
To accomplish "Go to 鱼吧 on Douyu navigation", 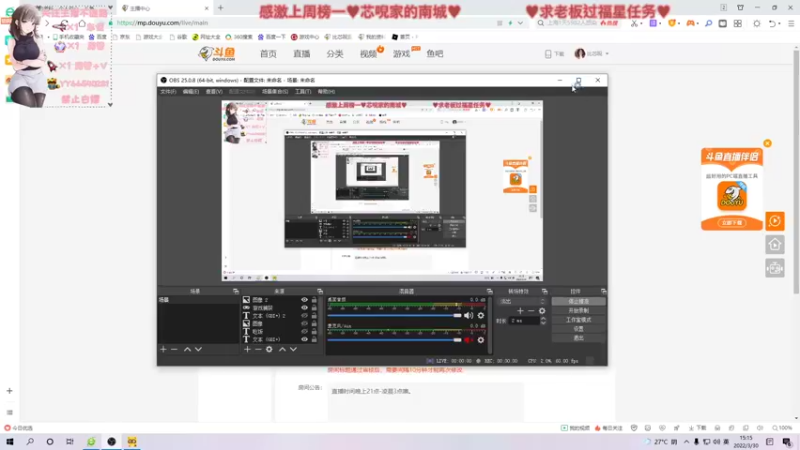I will pyautogui.click(x=435, y=54).
